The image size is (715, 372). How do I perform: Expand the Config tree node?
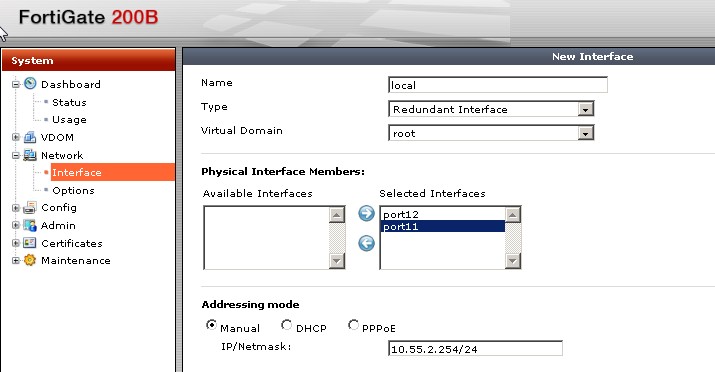point(16,208)
